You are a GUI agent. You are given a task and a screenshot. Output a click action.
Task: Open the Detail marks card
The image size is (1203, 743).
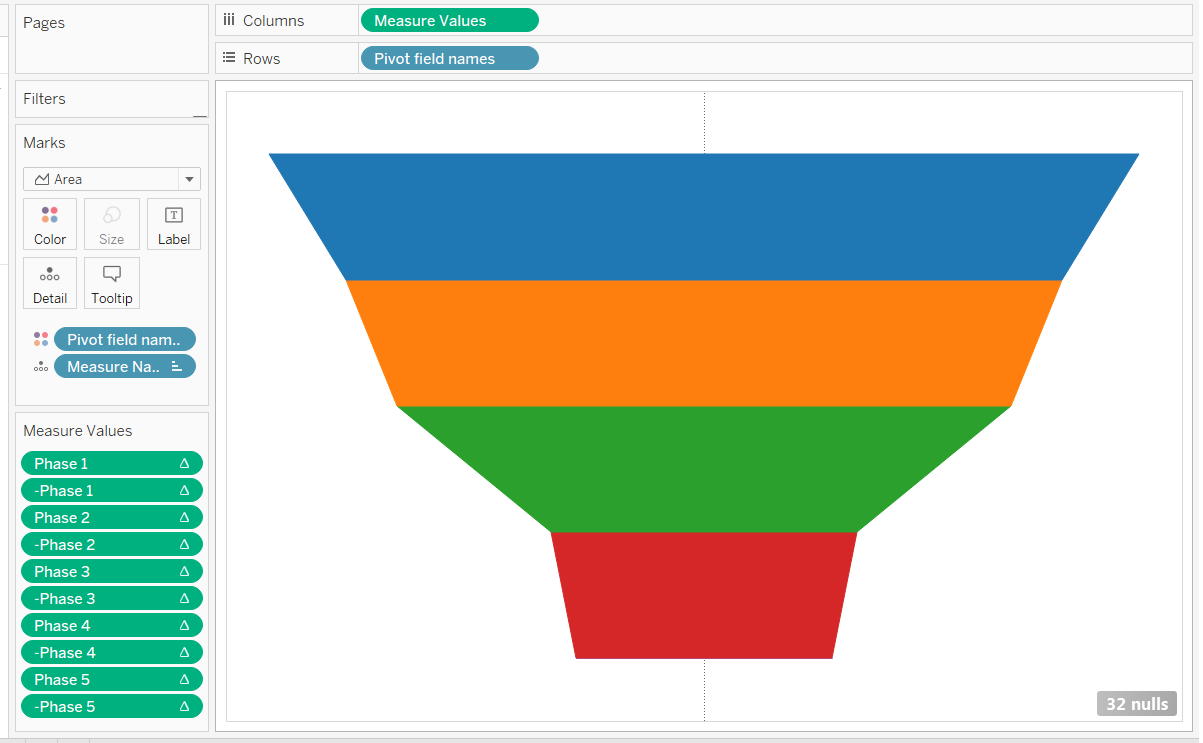(50, 283)
